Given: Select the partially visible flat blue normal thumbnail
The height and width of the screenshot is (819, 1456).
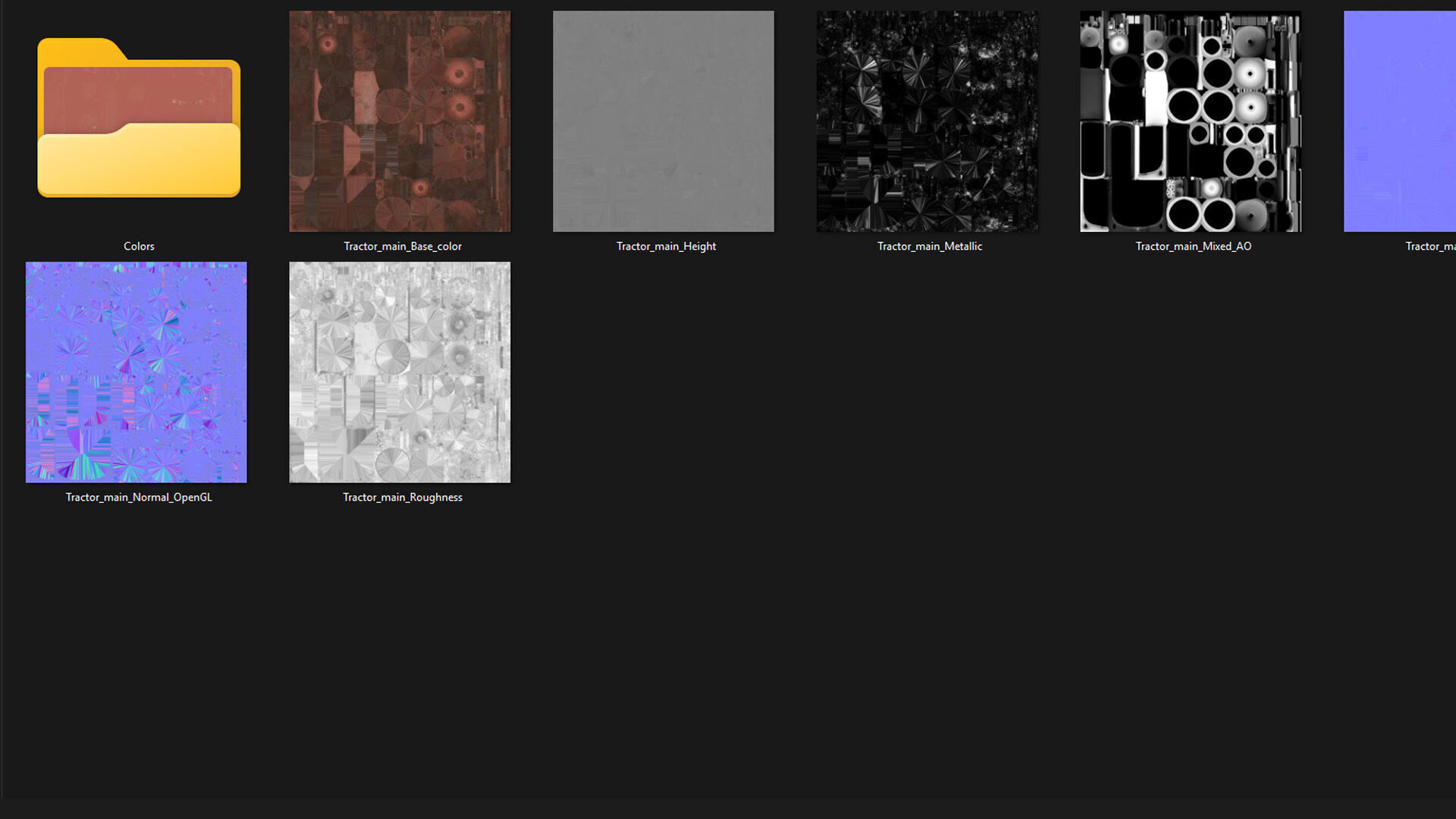Looking at the screenshot, I should click(x=1399, y=121).
